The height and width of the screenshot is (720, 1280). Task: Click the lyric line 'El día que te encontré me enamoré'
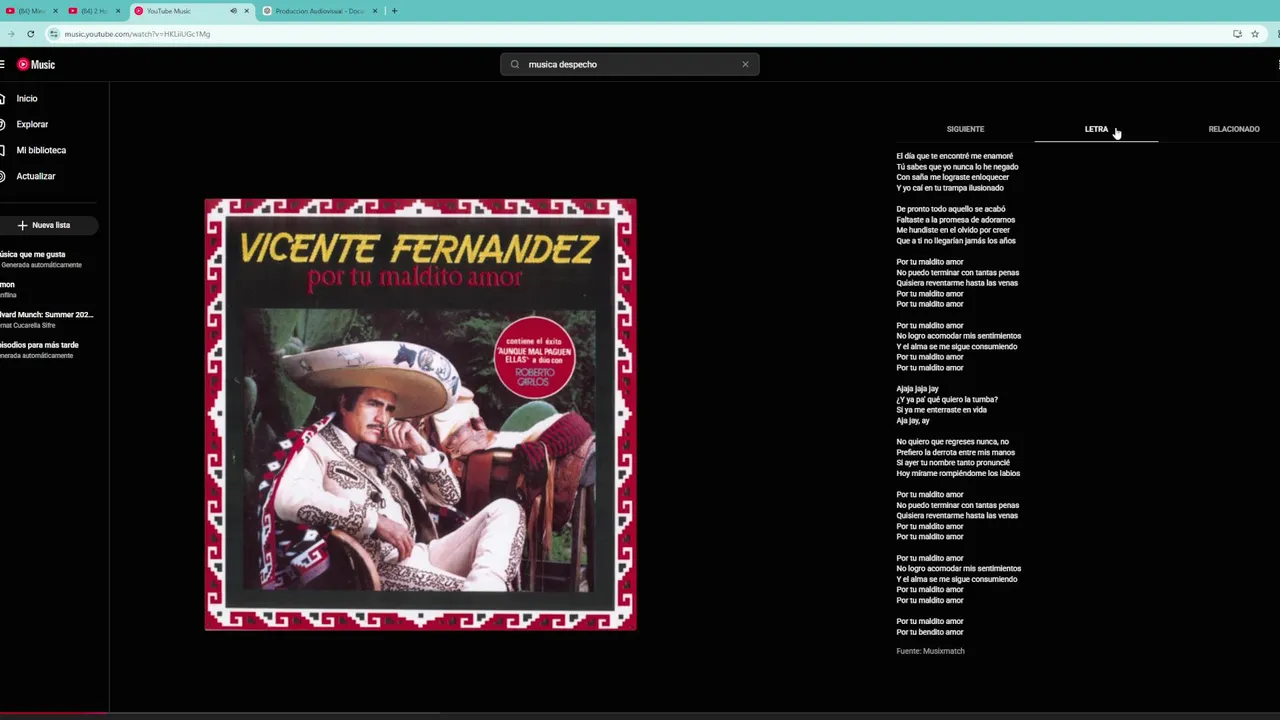coord(954,156)
